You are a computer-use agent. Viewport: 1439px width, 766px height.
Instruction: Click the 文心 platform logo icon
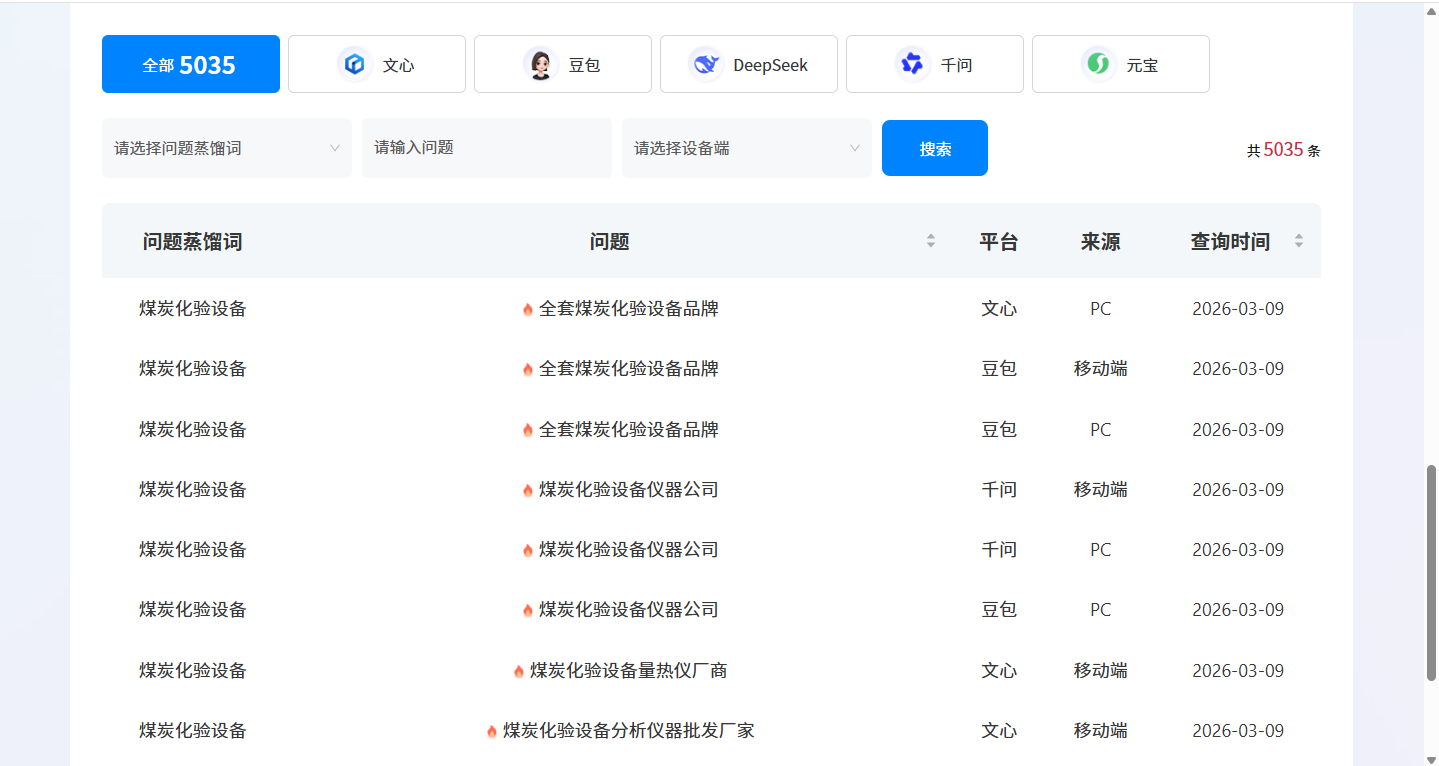coord(354,65)
